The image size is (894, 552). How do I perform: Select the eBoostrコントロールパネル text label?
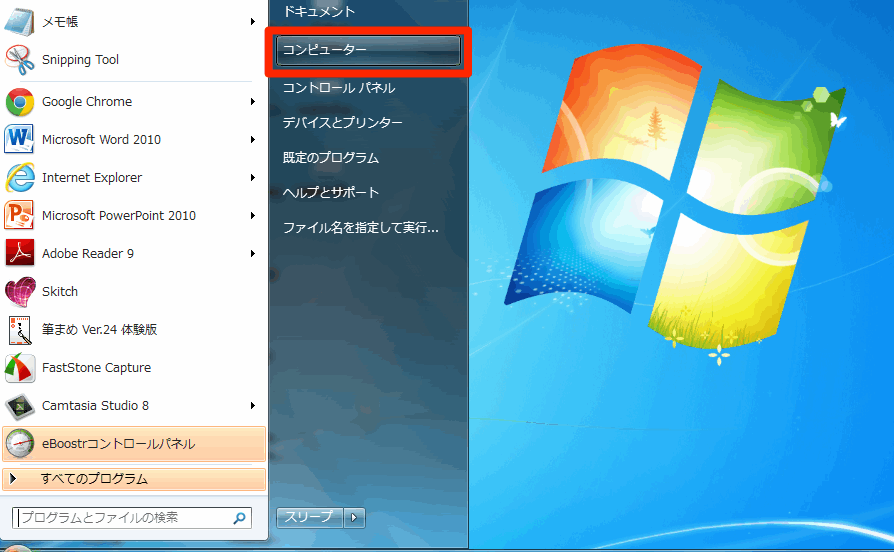[x=119, y=444]
